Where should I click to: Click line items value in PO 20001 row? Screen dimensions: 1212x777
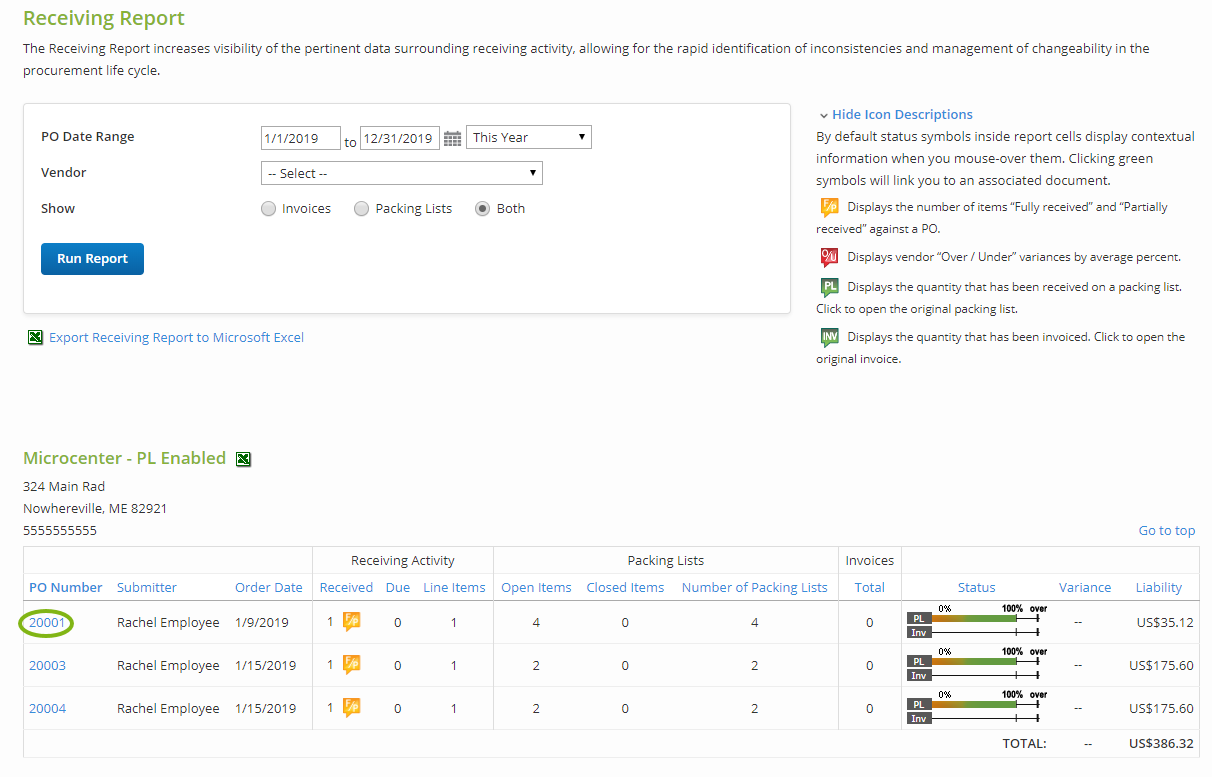(x=454, y=623)
